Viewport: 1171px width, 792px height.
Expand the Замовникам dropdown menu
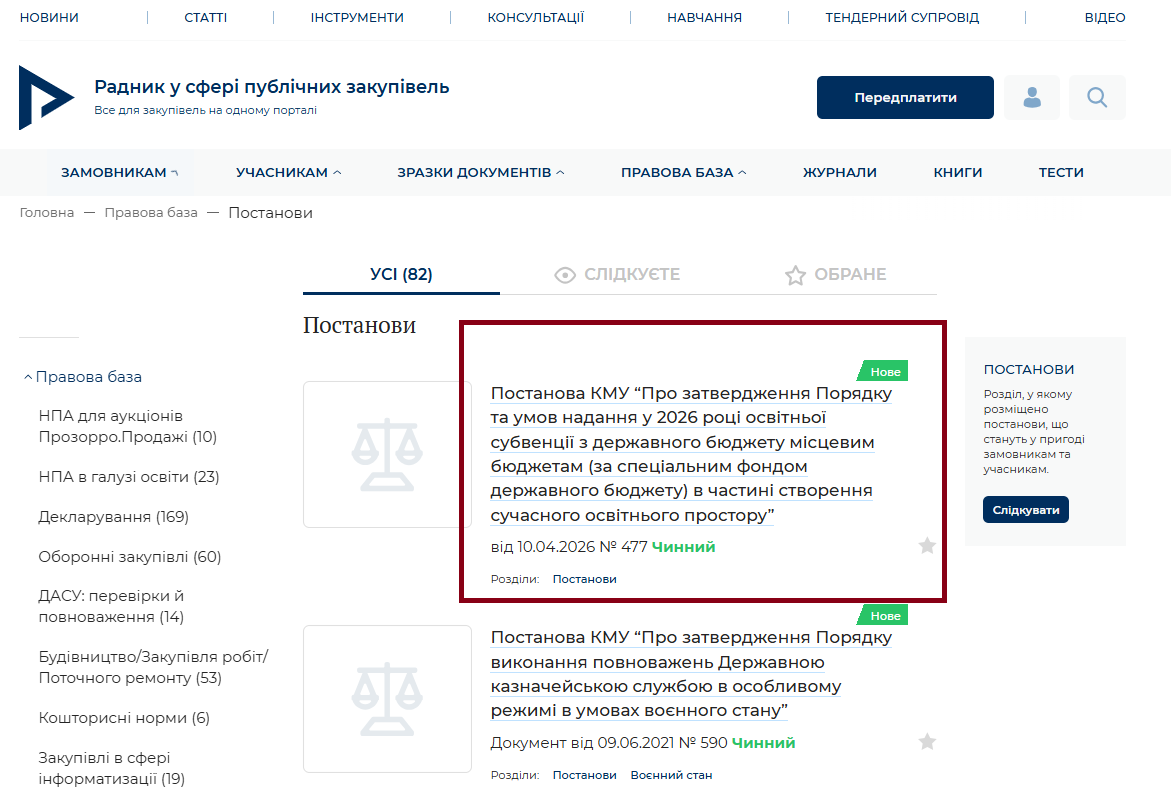tap(119, 173)
